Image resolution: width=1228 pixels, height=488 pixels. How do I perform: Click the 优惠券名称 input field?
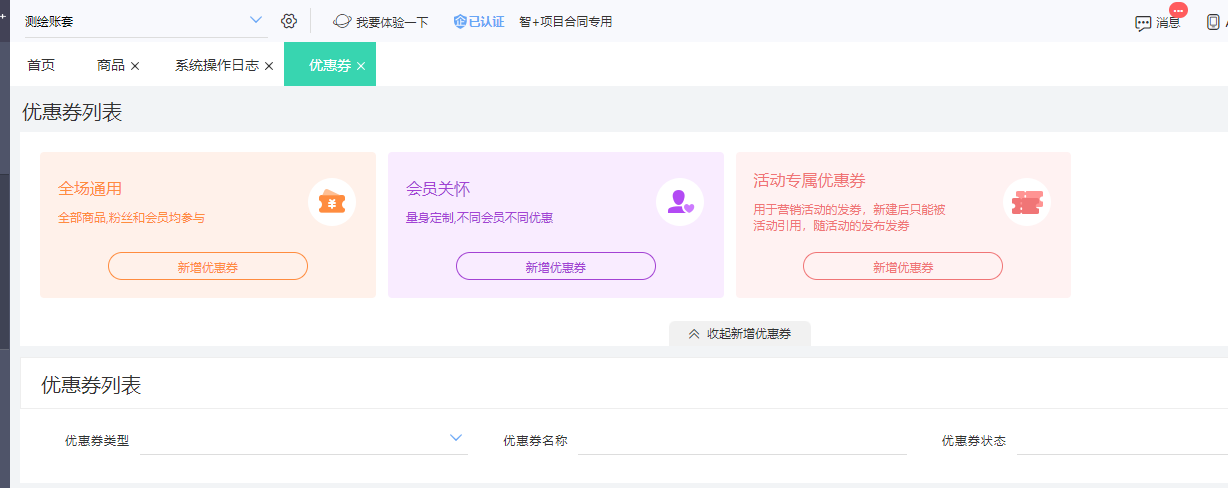(x=742, y=440)
